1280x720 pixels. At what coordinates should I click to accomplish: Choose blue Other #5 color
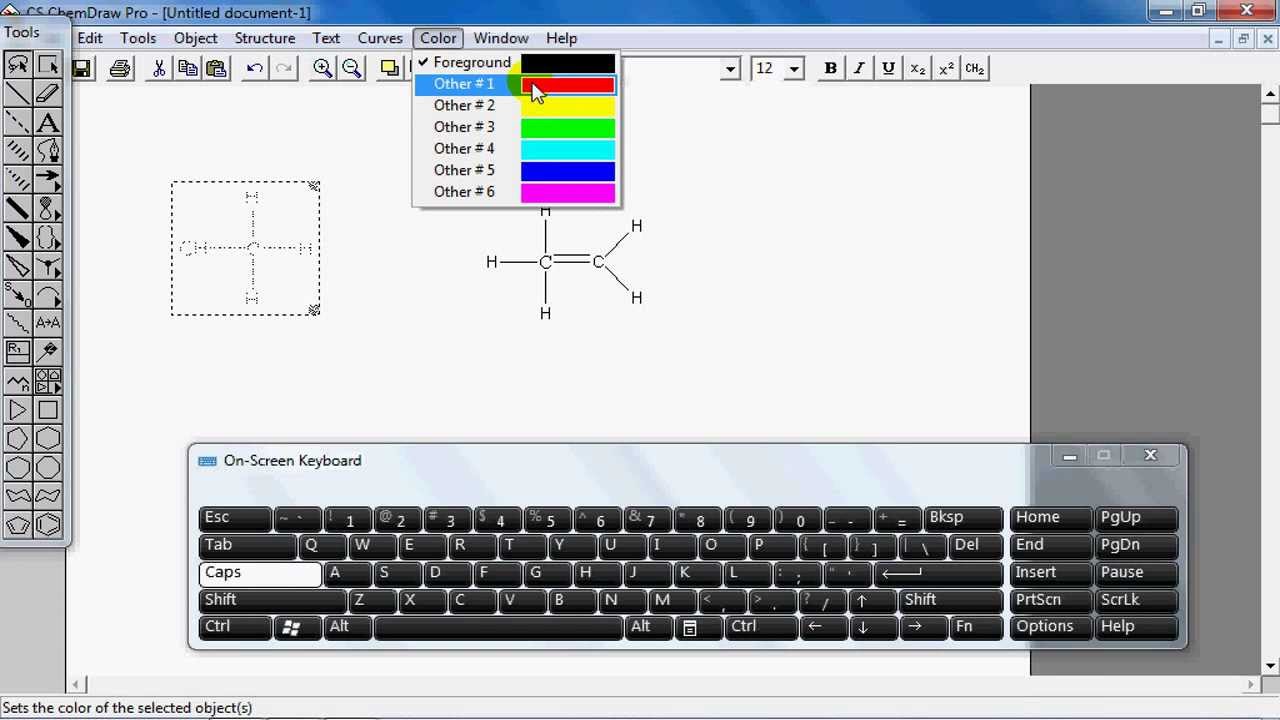coord(516,170)
